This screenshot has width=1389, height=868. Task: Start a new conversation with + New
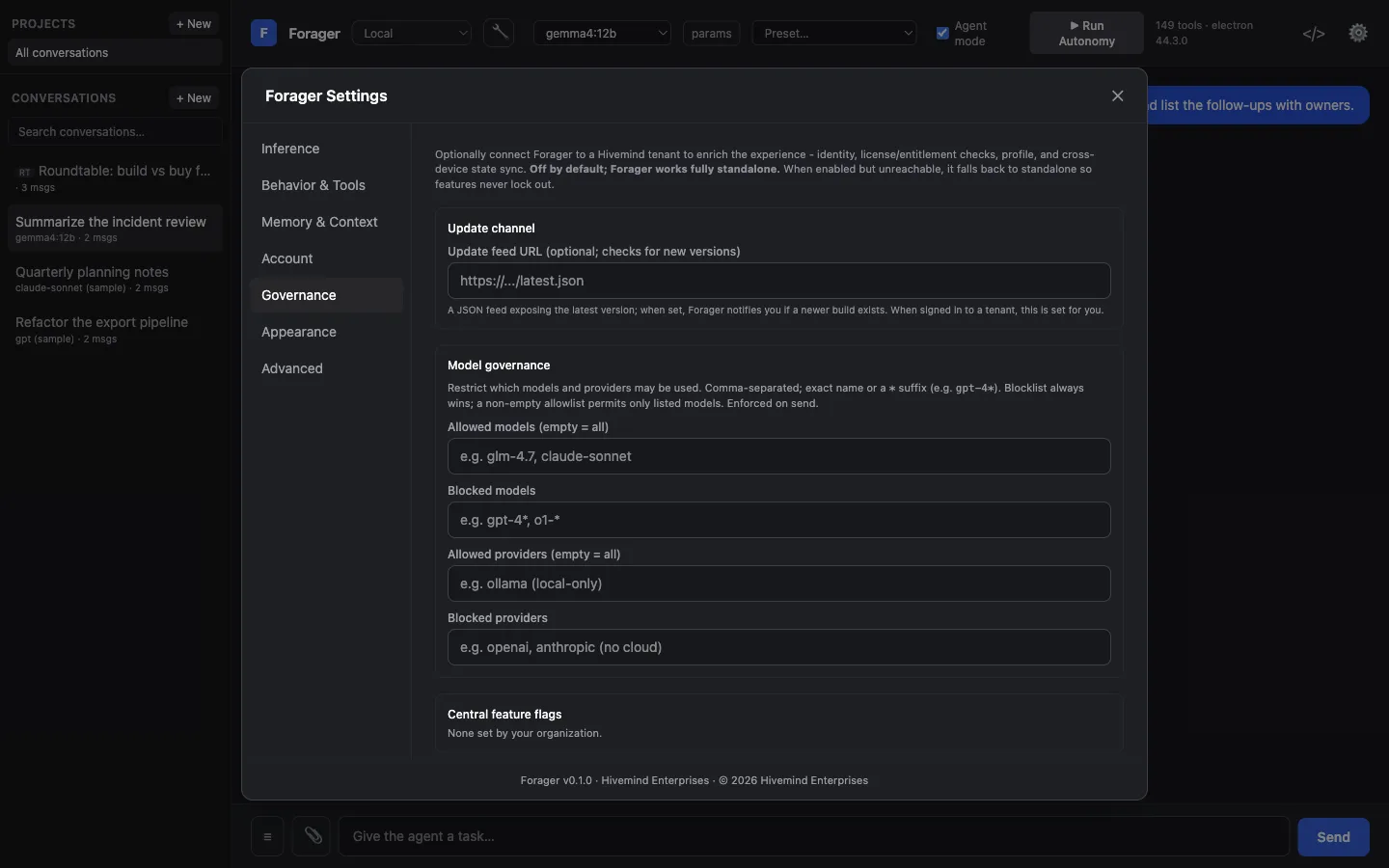pos(194,97)
